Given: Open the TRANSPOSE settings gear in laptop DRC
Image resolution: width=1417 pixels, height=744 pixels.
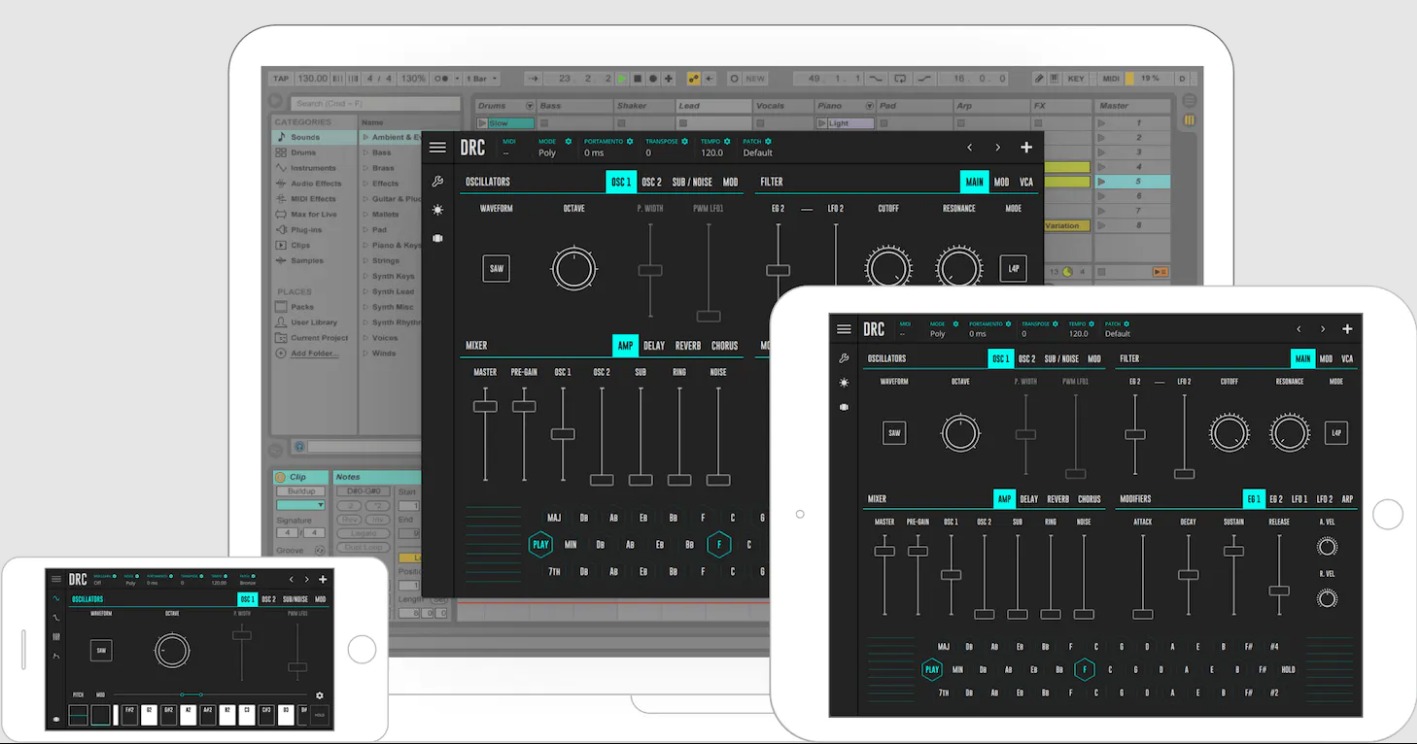Looking at the screenshot, I should (684, 141).
